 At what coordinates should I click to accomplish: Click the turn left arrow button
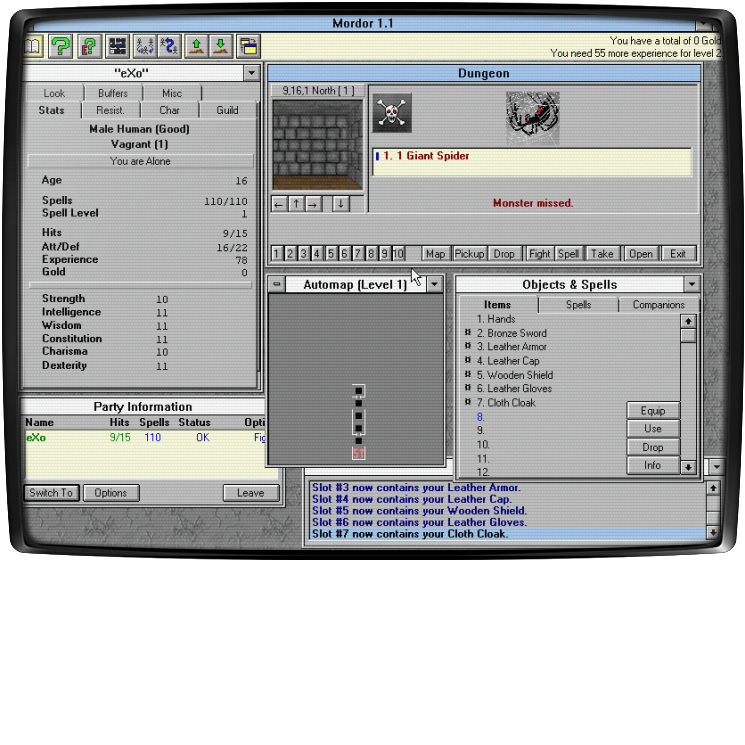tap(279, 204)
